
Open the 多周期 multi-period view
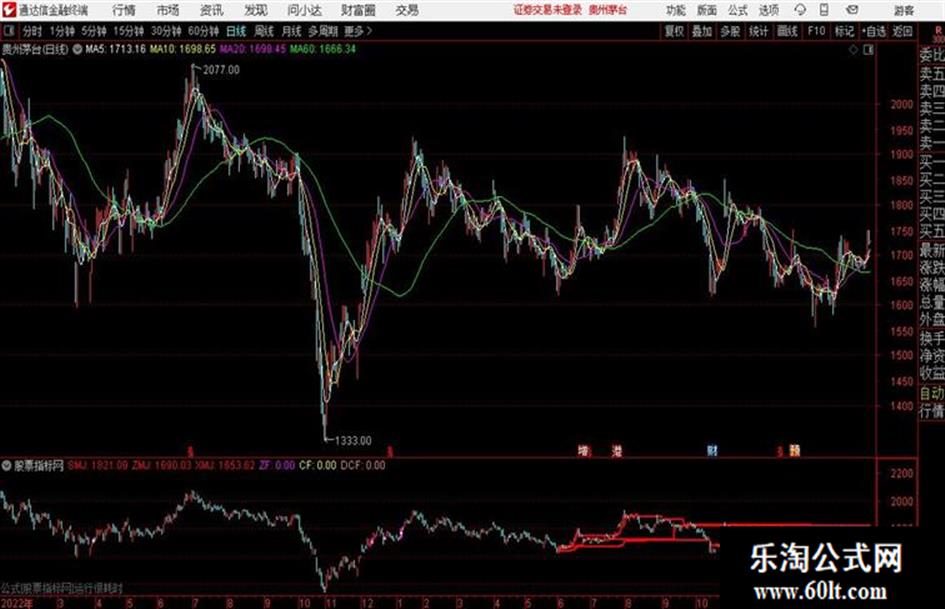click(x=323, y=31)
